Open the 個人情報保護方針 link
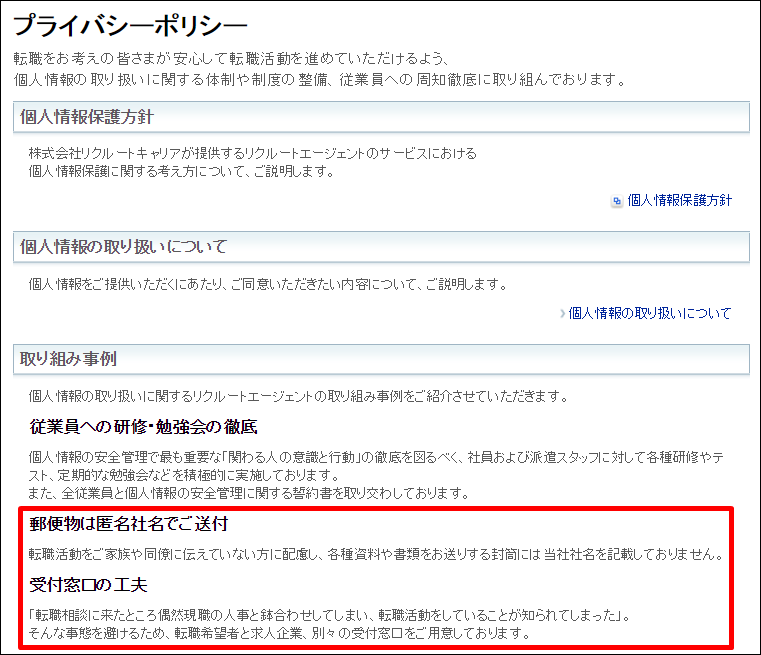 (679, 201)
